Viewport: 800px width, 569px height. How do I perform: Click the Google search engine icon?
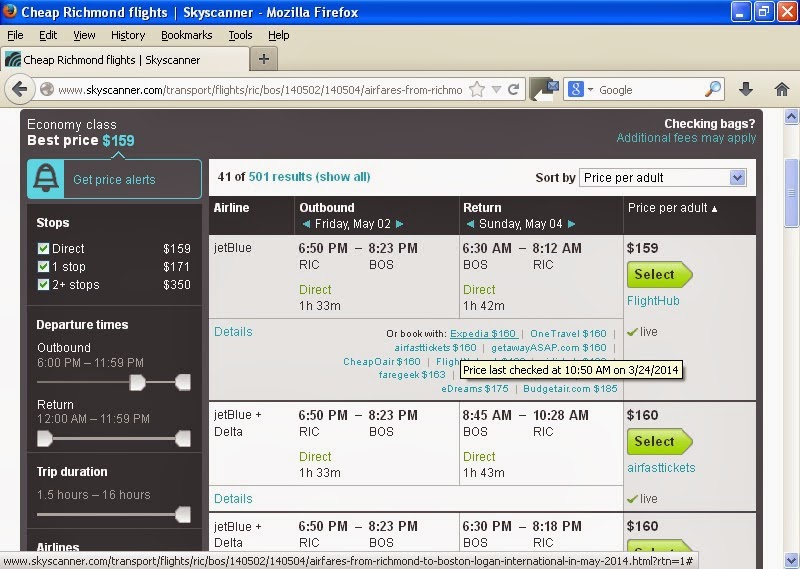[576, 90]
